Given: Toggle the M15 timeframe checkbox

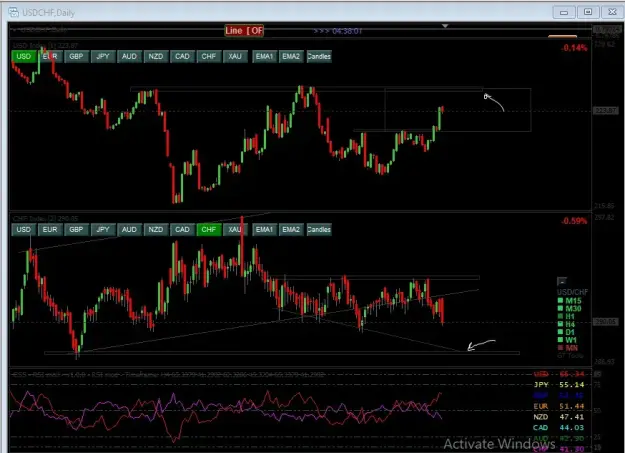Looking at the screenshot, I should coord(560,301).
